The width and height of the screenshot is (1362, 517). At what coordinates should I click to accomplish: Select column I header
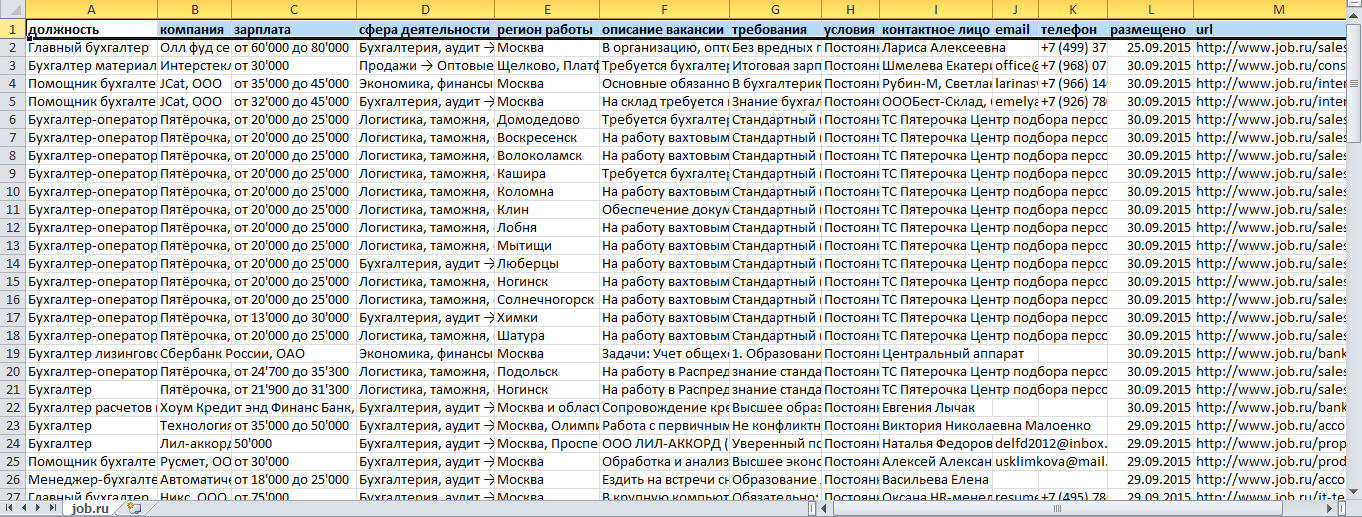pos(936,9)
